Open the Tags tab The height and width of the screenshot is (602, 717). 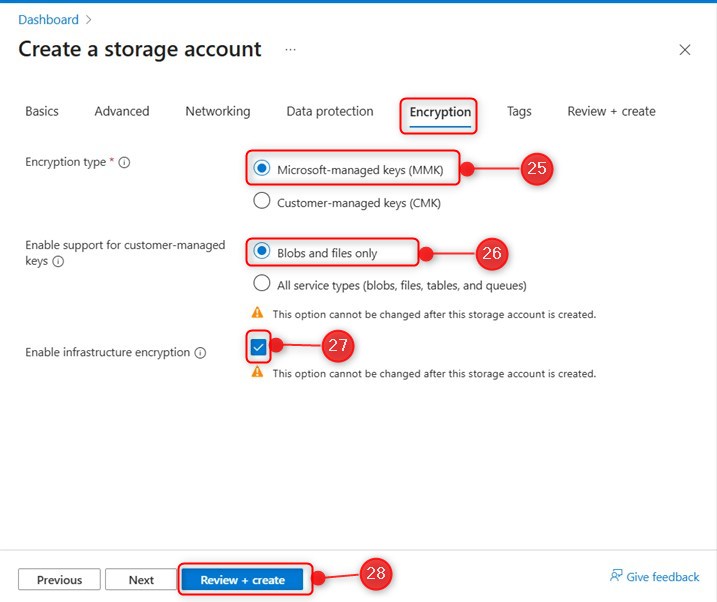pos(519,111)
